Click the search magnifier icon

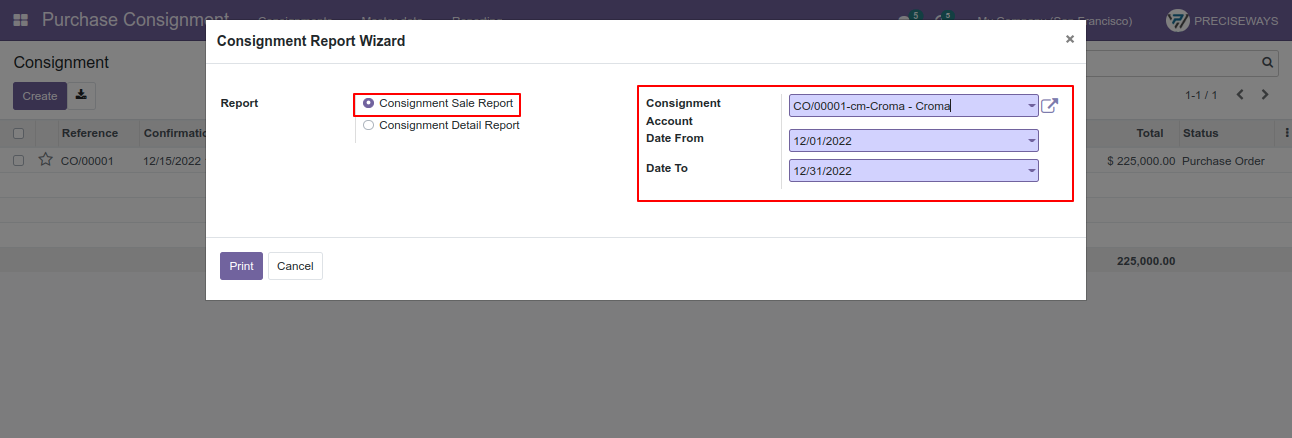[1268, 63]
